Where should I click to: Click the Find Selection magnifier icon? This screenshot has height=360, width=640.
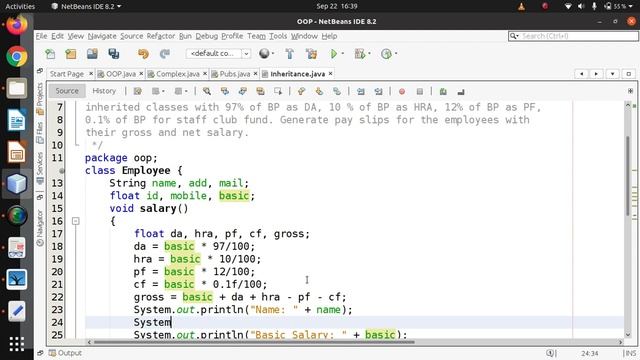pyautogui.click(x=207, y=91)
